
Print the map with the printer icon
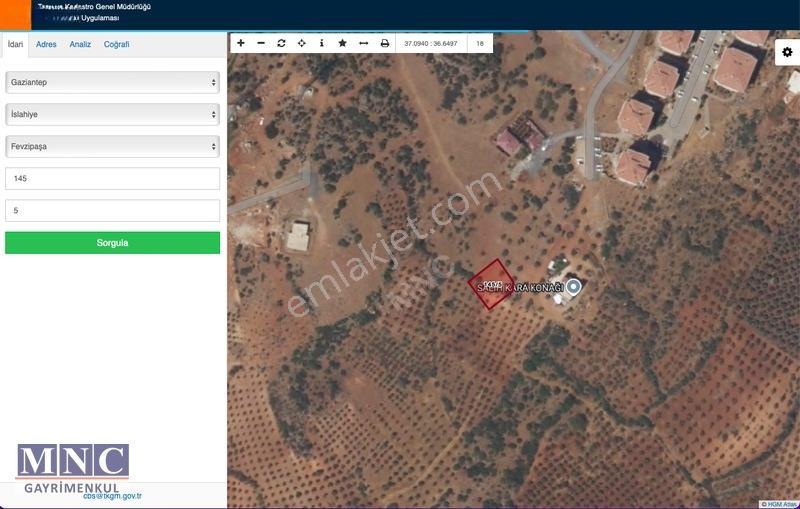tap(385, 43)
